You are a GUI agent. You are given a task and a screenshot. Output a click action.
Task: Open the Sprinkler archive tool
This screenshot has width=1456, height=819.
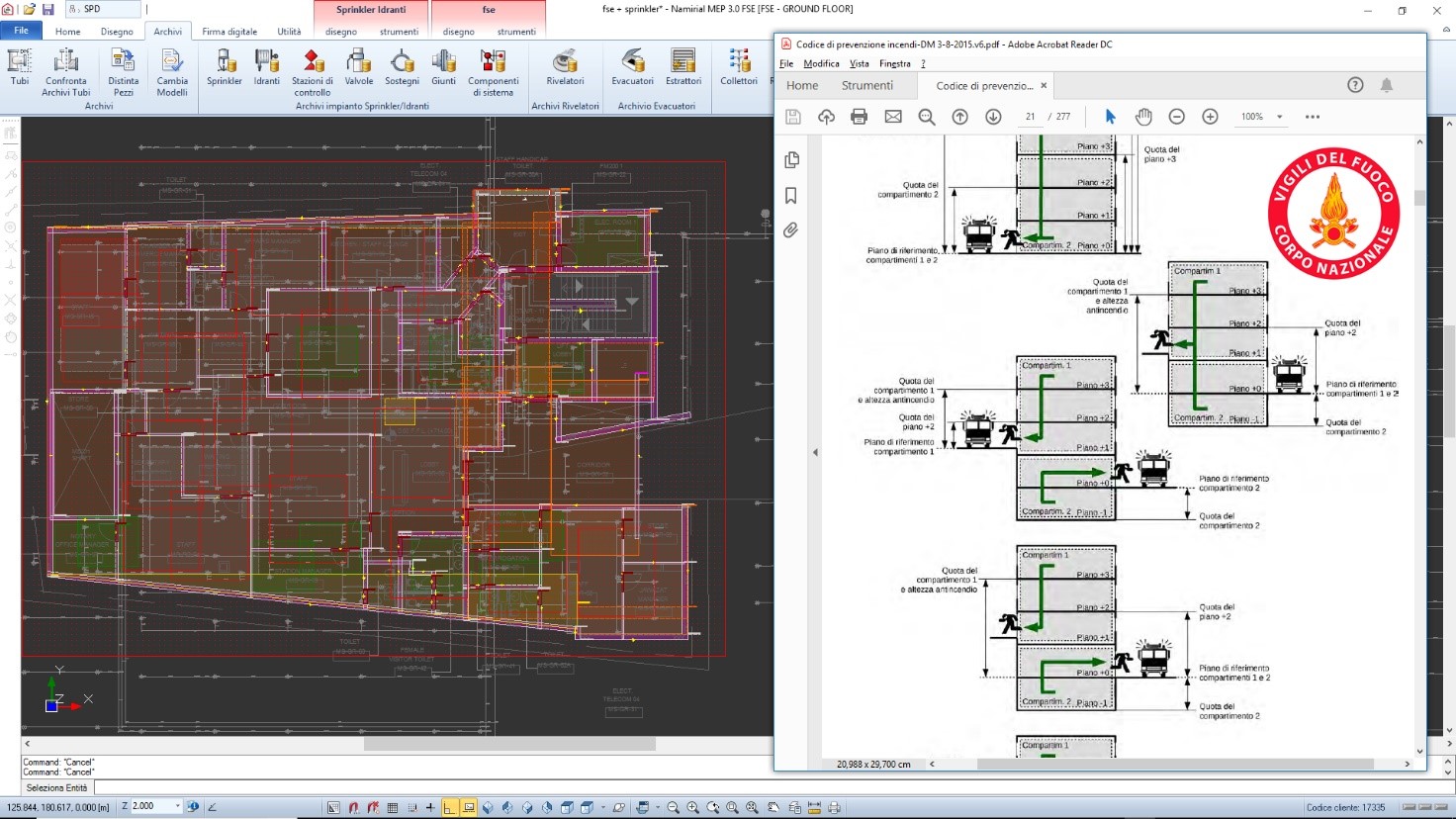tap(225, 67)
